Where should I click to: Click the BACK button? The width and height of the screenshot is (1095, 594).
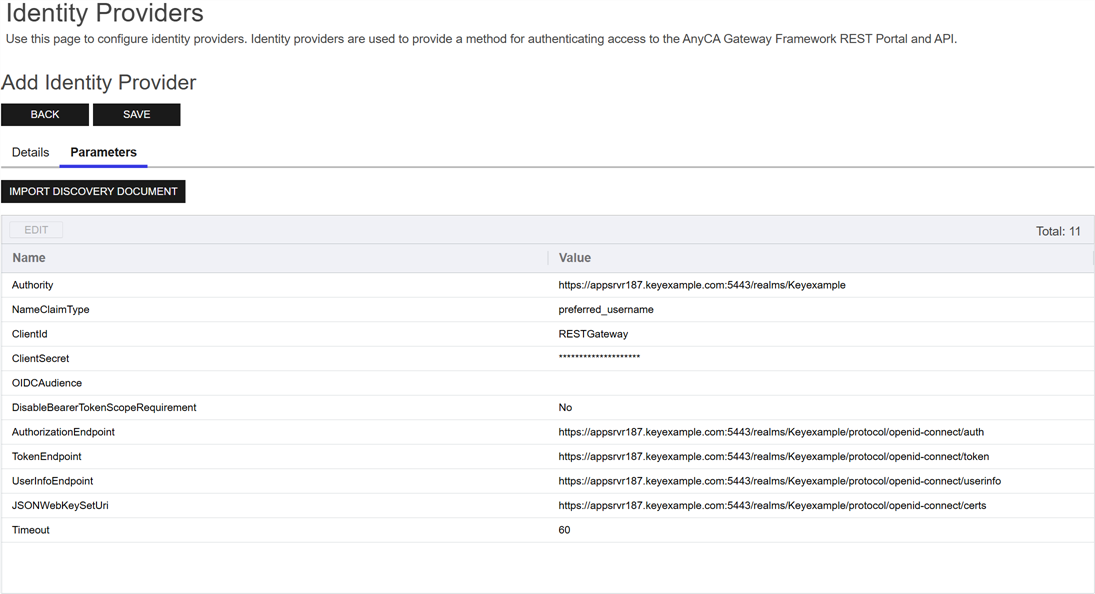coord(45,115)
